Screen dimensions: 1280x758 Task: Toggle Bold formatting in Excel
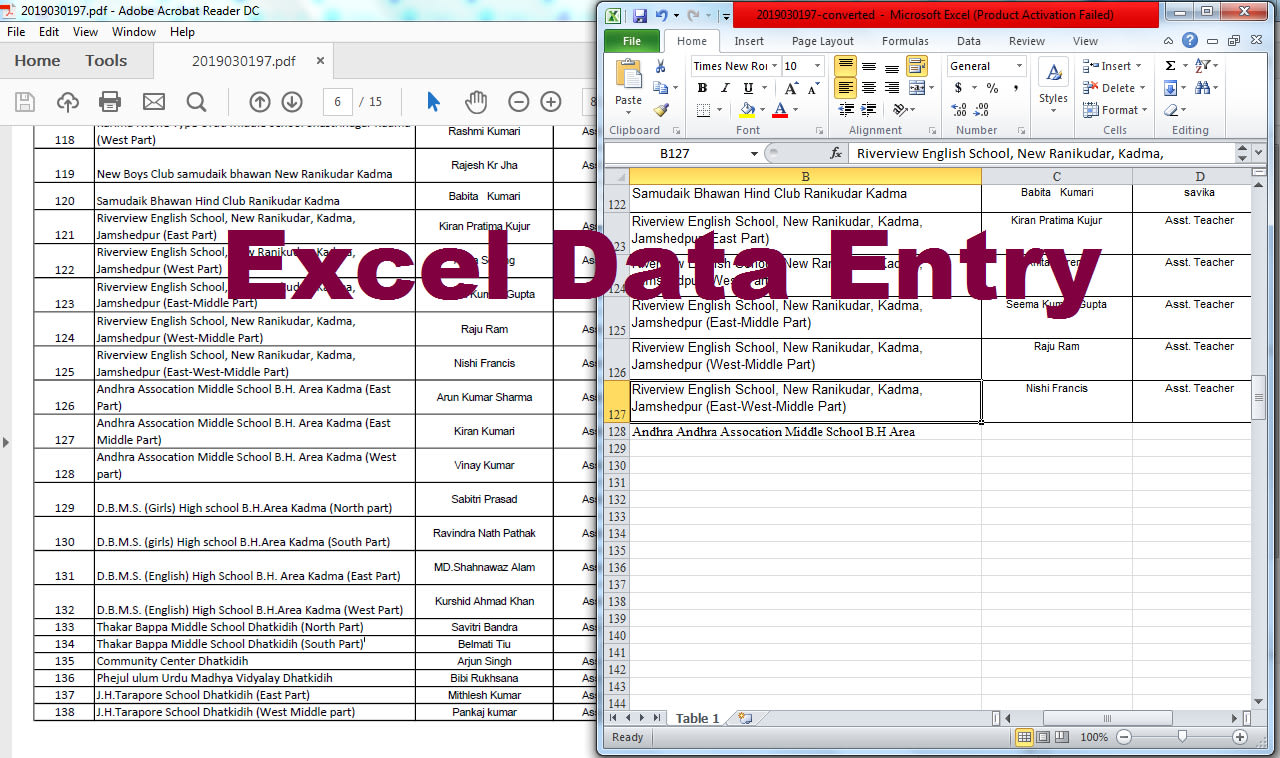(x=702, y=88)
